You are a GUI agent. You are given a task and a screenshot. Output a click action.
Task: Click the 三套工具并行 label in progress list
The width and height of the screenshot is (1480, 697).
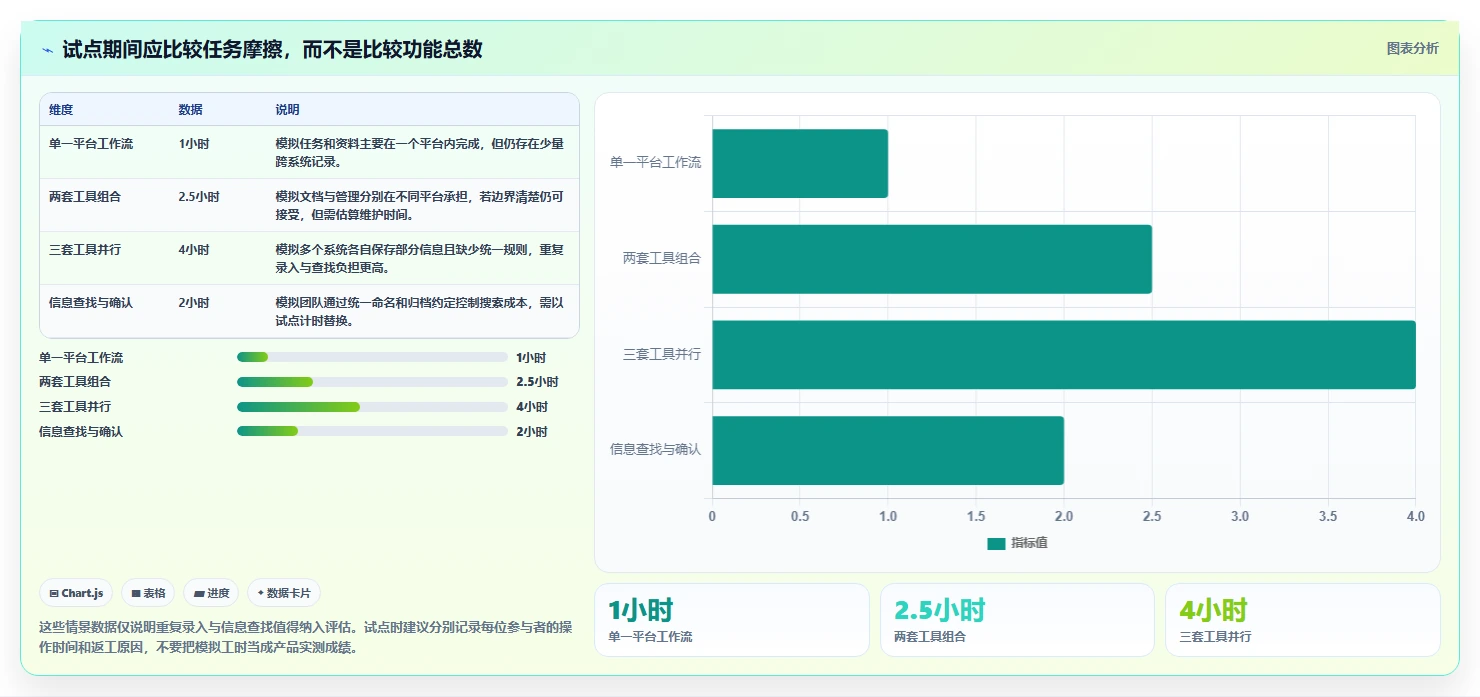pos(75,407)
